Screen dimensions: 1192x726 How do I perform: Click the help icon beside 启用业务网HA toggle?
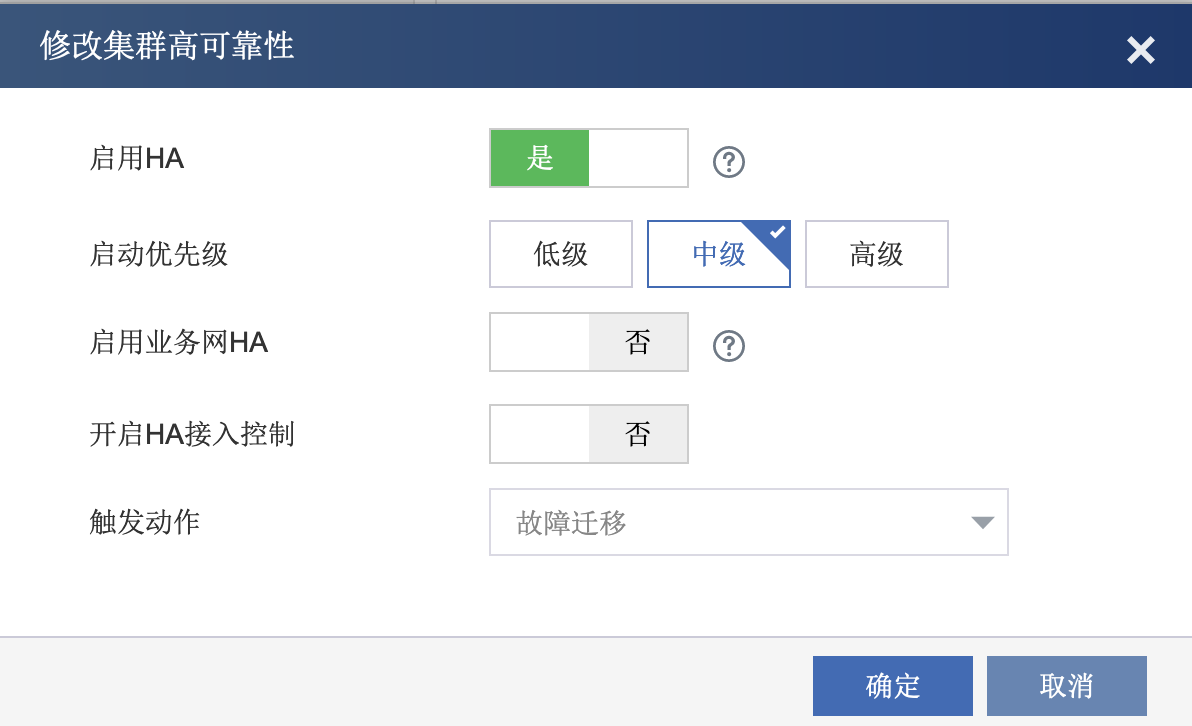coord(729,346)
